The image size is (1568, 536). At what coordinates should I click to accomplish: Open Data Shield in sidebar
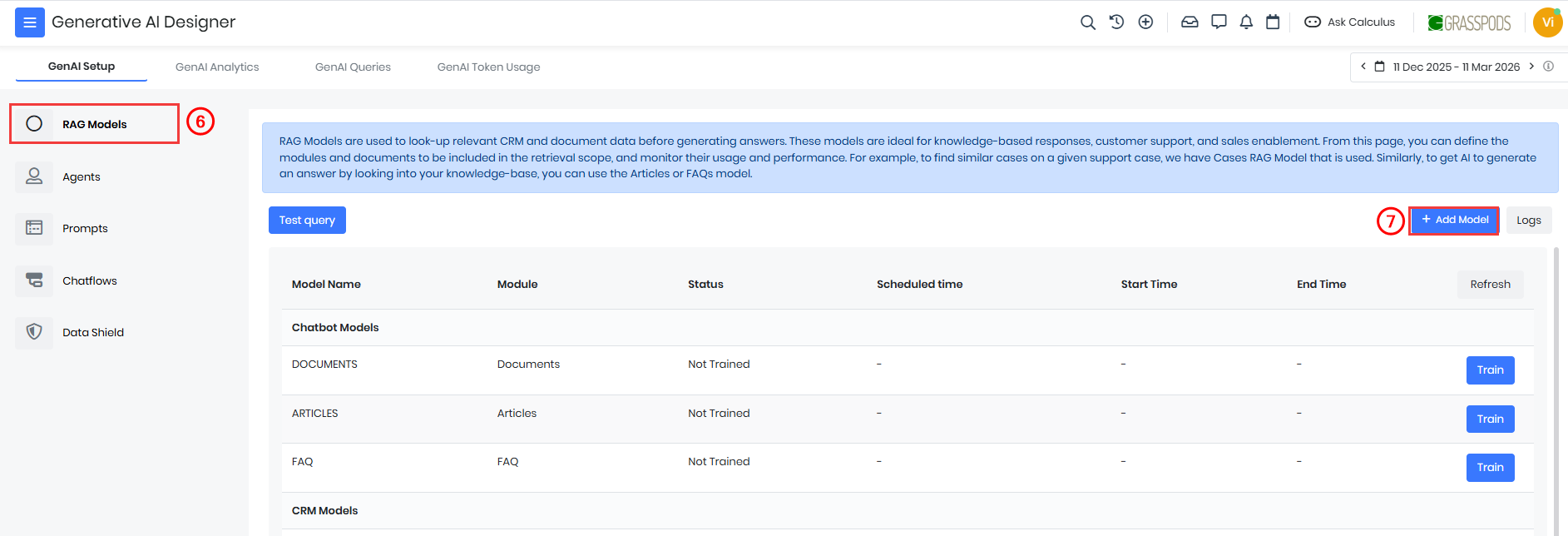(x=92, y=333)
